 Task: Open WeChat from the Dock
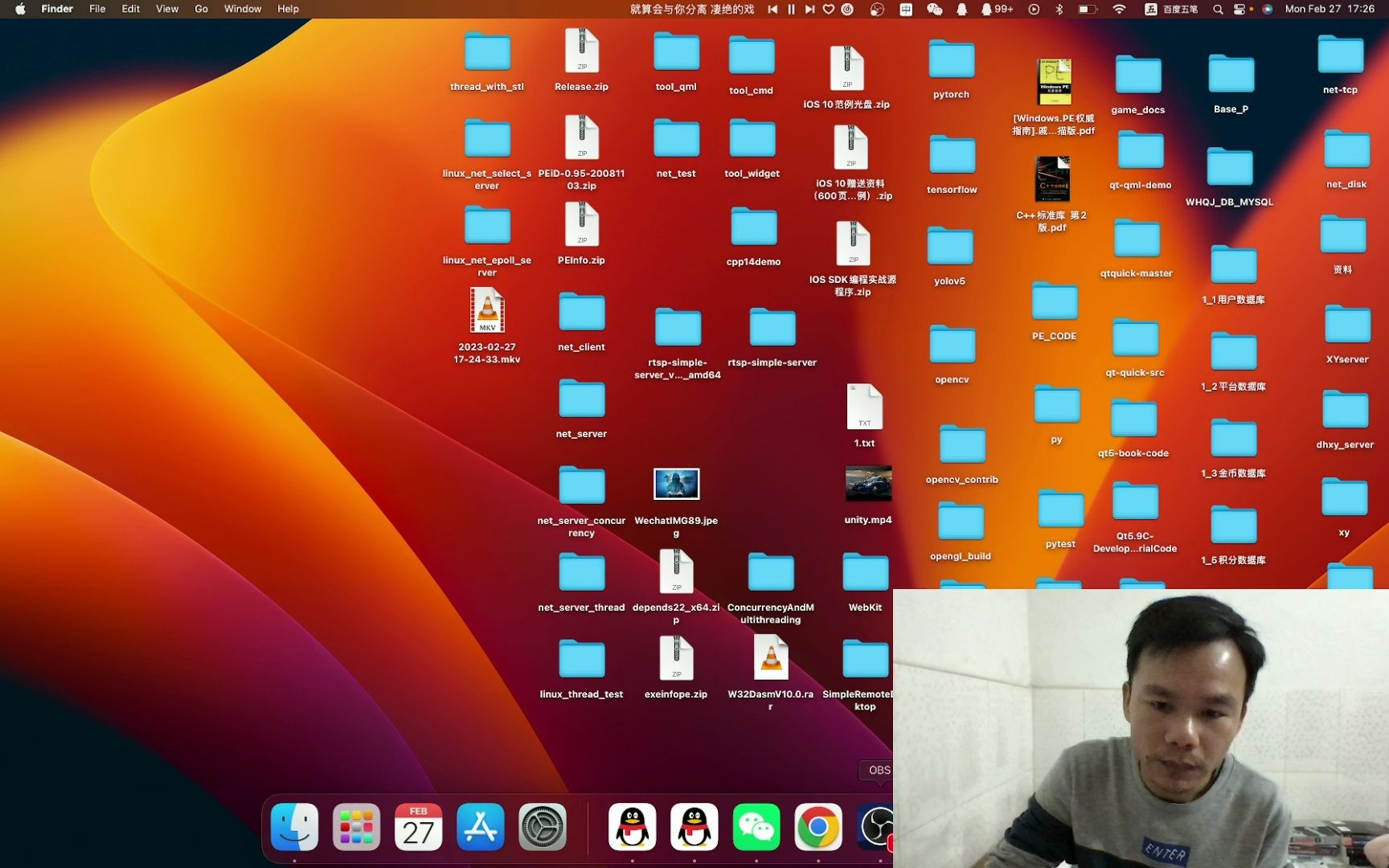coord(756,827)
